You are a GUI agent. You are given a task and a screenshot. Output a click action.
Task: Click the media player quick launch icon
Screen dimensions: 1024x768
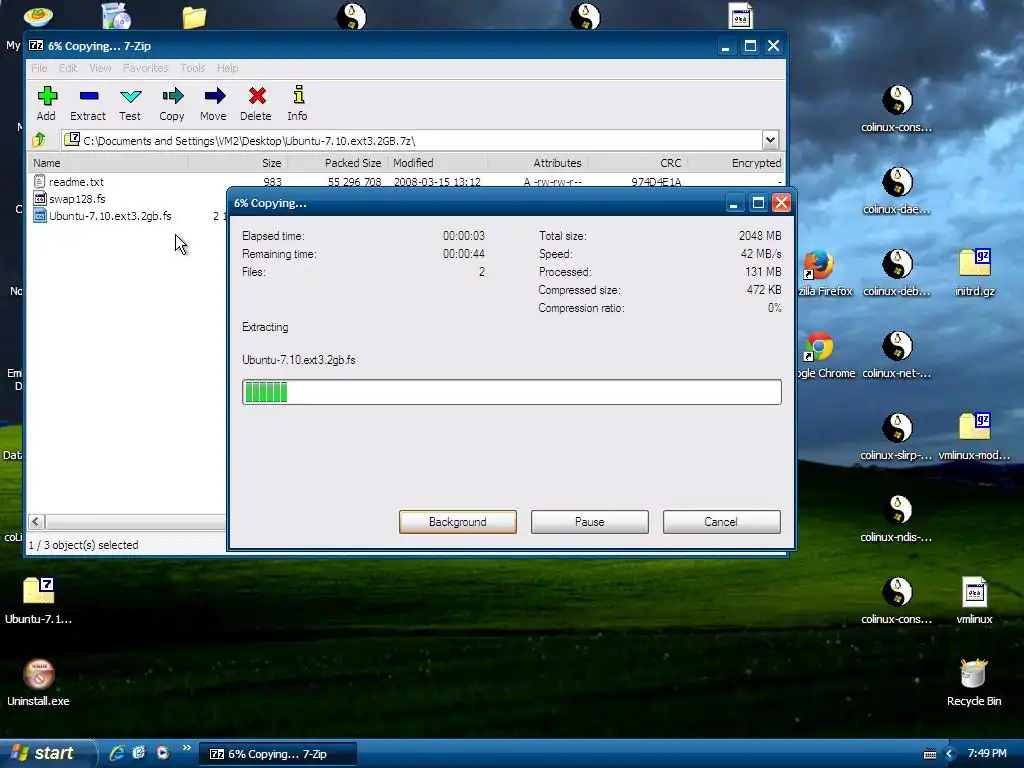[163, 753]
